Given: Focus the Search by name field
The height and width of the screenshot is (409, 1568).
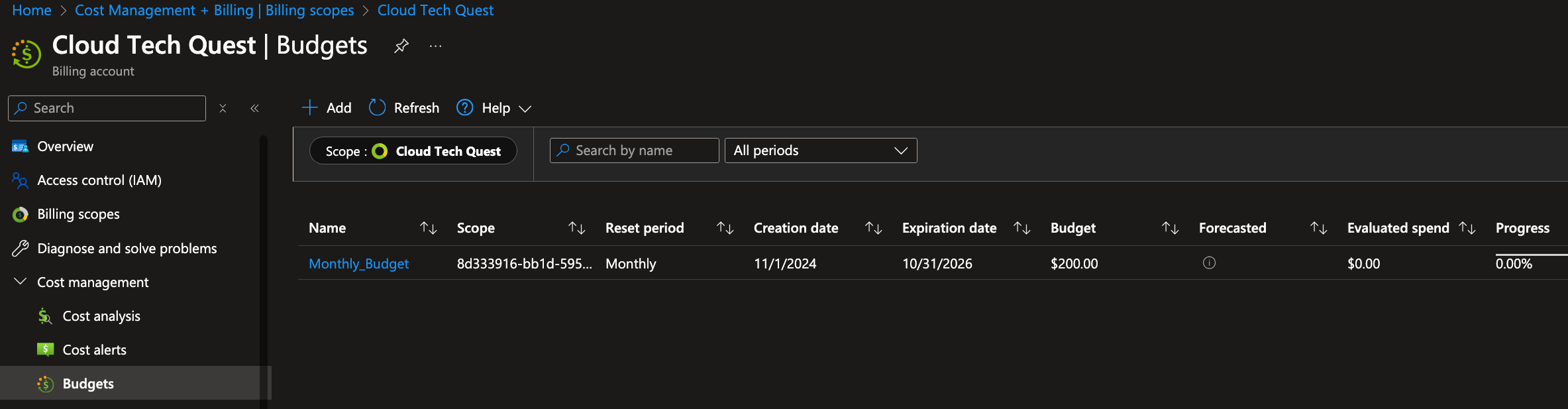Looking at the screenshot, I should (x=635, y=150).
